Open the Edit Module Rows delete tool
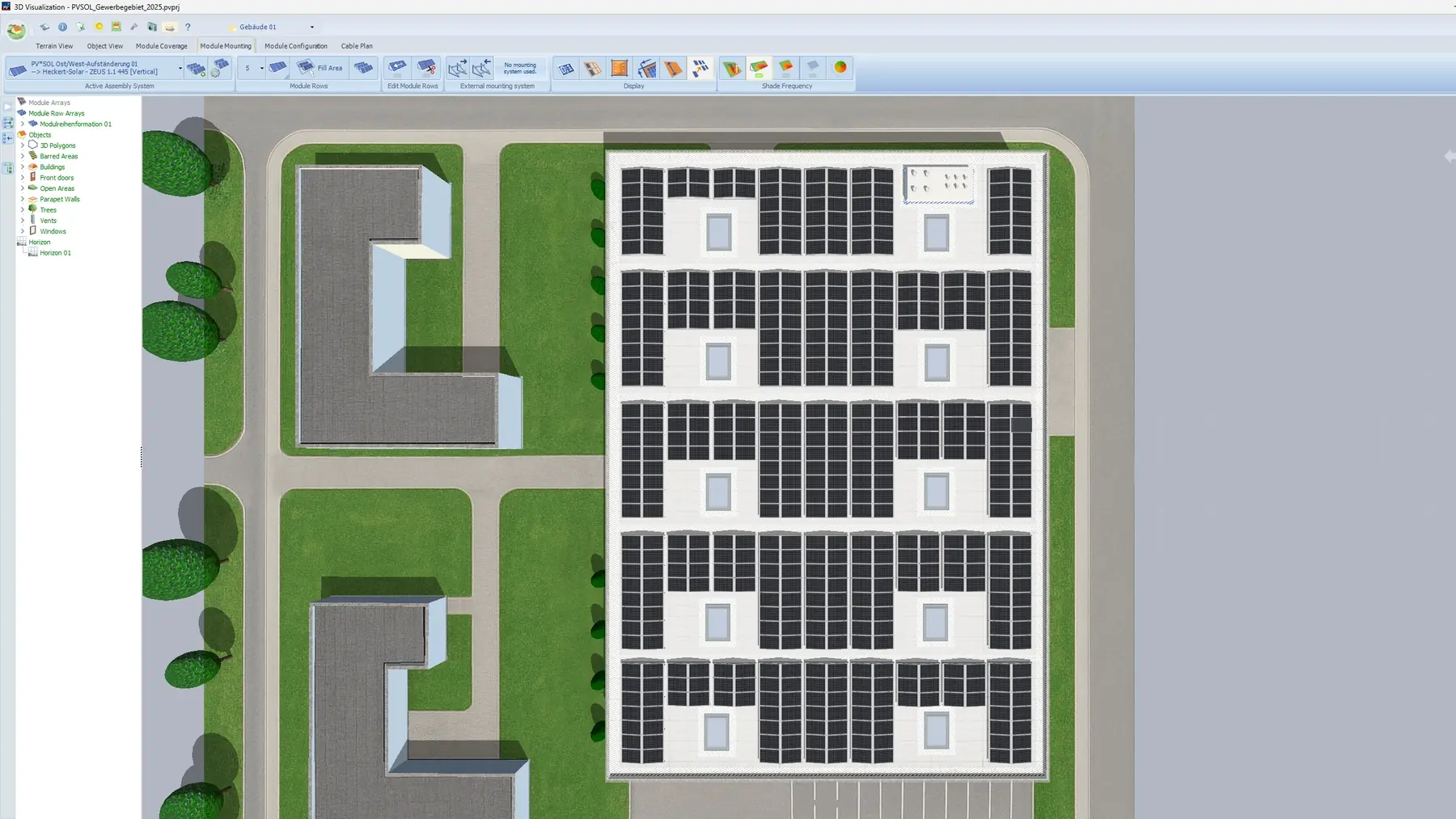This screenshot has height=819, width=1456. tap(427, 68)
